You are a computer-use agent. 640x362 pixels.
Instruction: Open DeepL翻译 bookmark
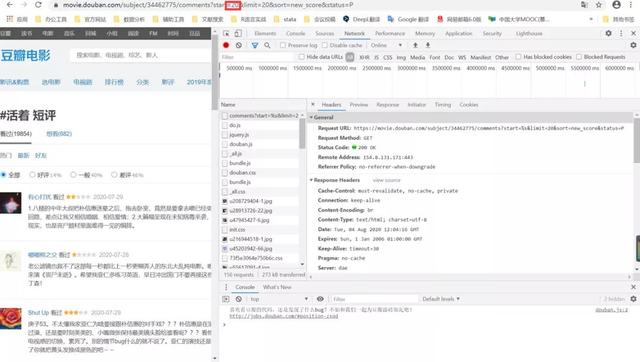coord(361,19)
